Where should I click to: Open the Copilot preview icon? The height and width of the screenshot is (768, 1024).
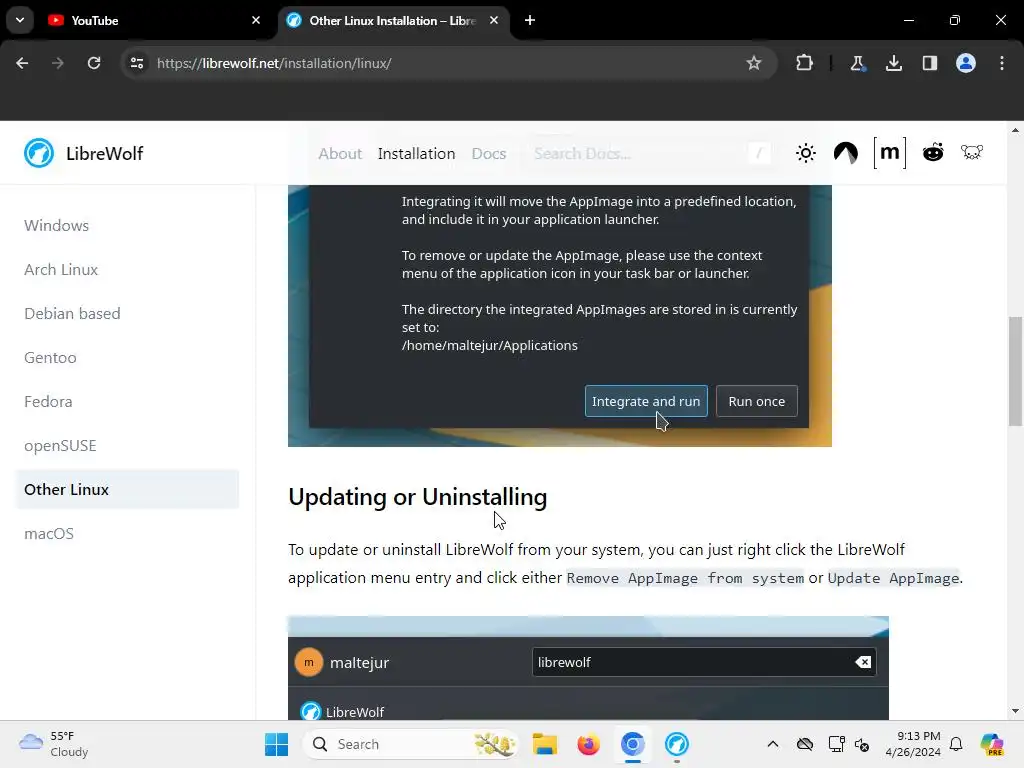tap(991, 744)
